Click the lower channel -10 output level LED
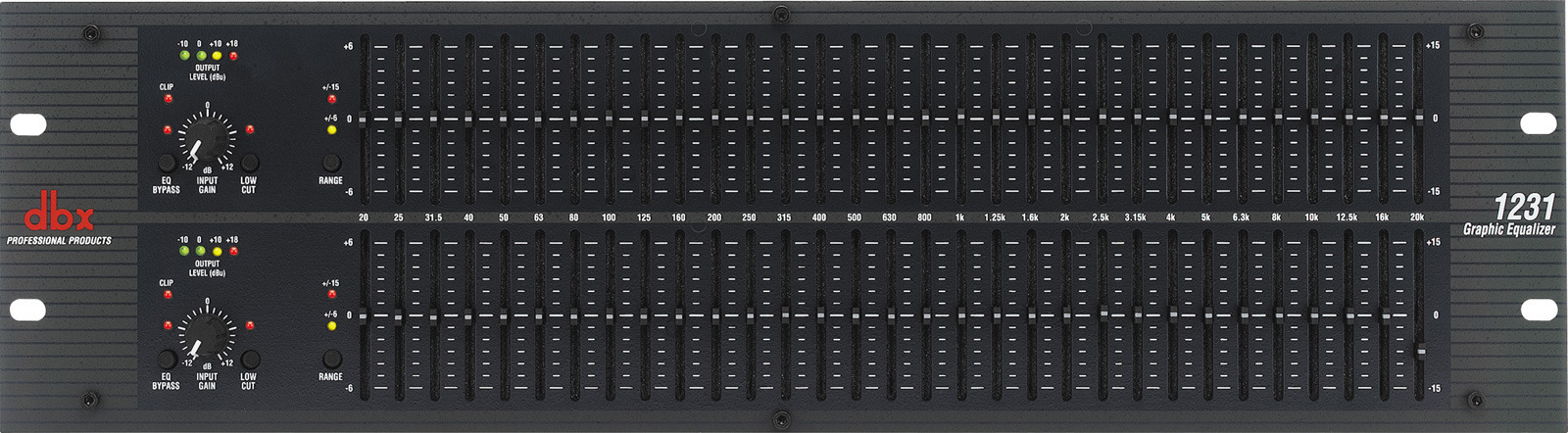Screen dimensions: 1568x433 pyautogui.click(x=183, y=252)
